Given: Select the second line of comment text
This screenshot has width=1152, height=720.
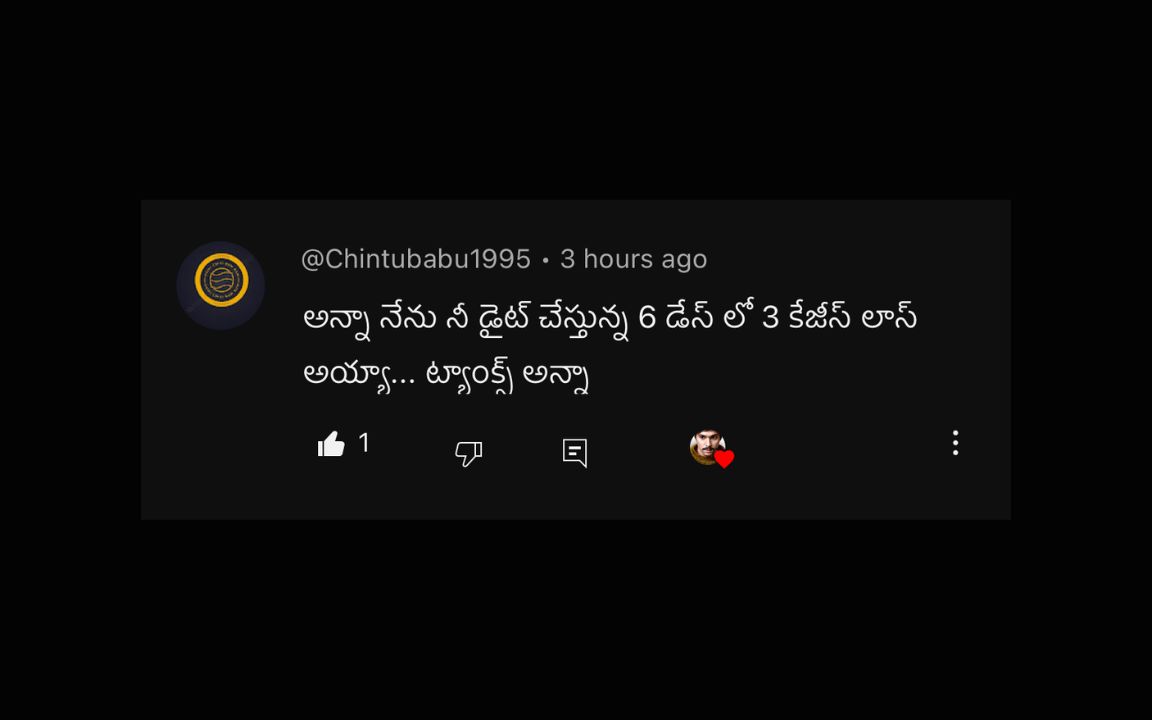Looking at the screenshot, I should pos(447,375).
